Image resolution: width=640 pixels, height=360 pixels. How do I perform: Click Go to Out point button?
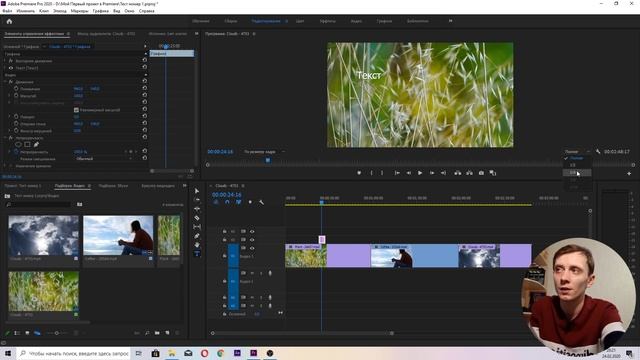(443, 173)
